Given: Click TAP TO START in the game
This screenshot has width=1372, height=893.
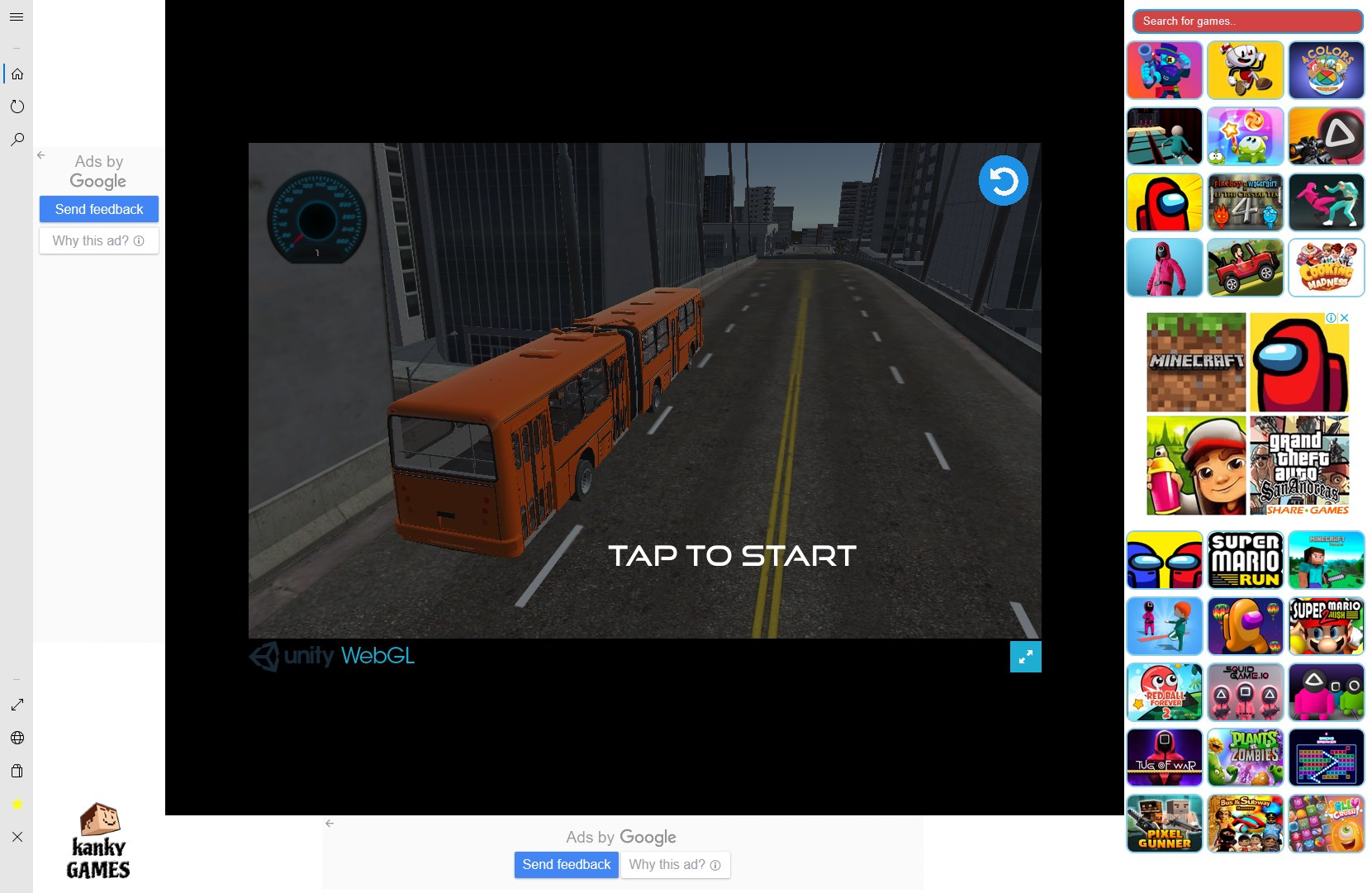Looking at the screenshot, I should click(732, 556).
